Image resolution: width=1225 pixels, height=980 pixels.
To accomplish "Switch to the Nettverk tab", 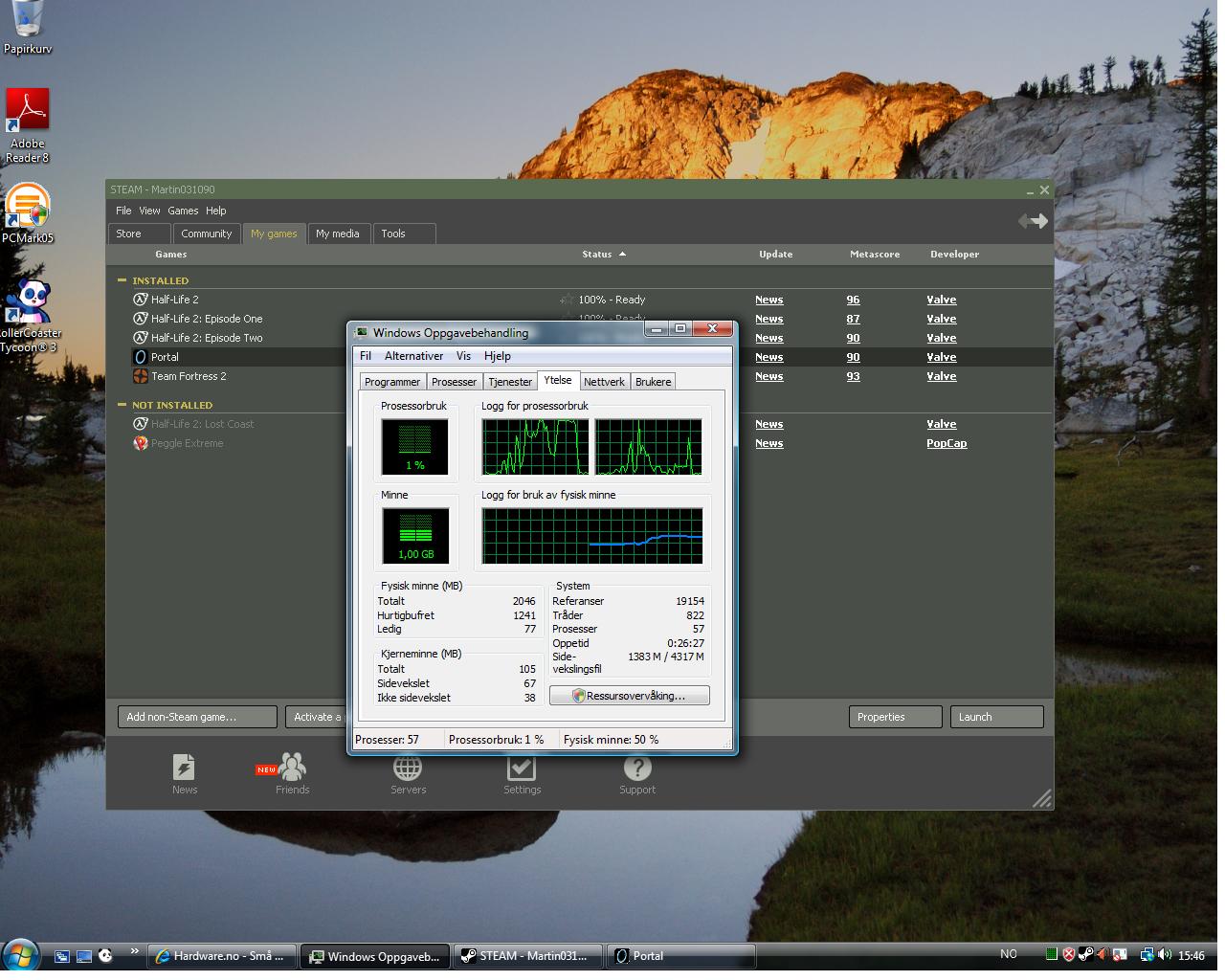I will [604, 382].
